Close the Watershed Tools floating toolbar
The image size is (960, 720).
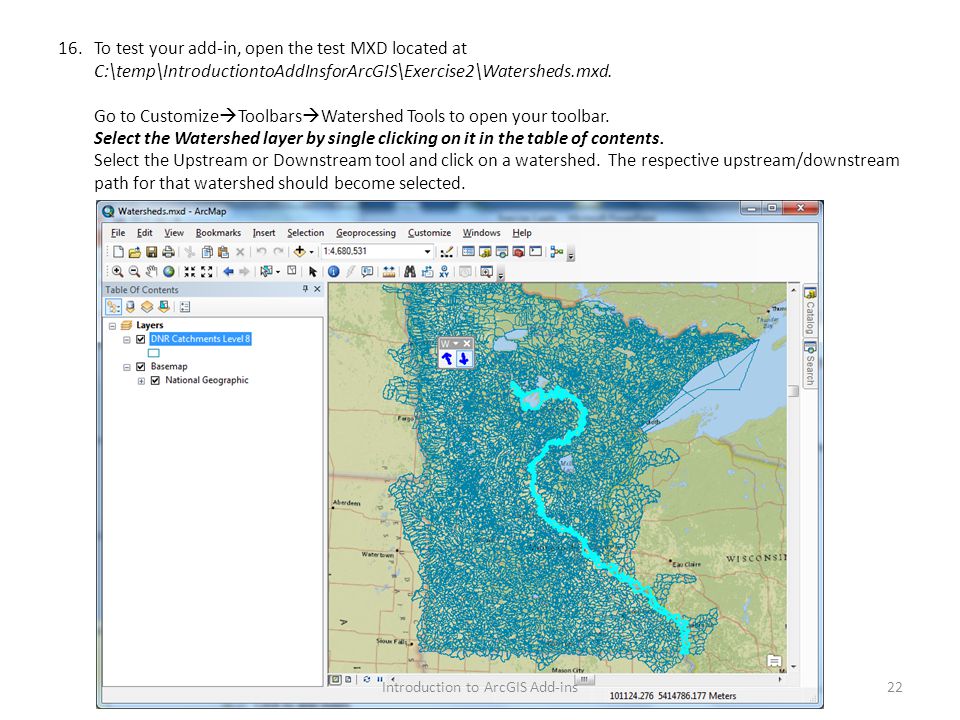467,343
